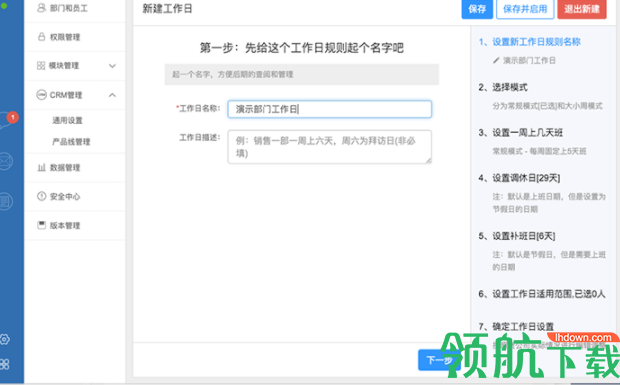The image size is (620, 385).
Task: Focus the 工作日名称 input field
Action: point(329,109)
